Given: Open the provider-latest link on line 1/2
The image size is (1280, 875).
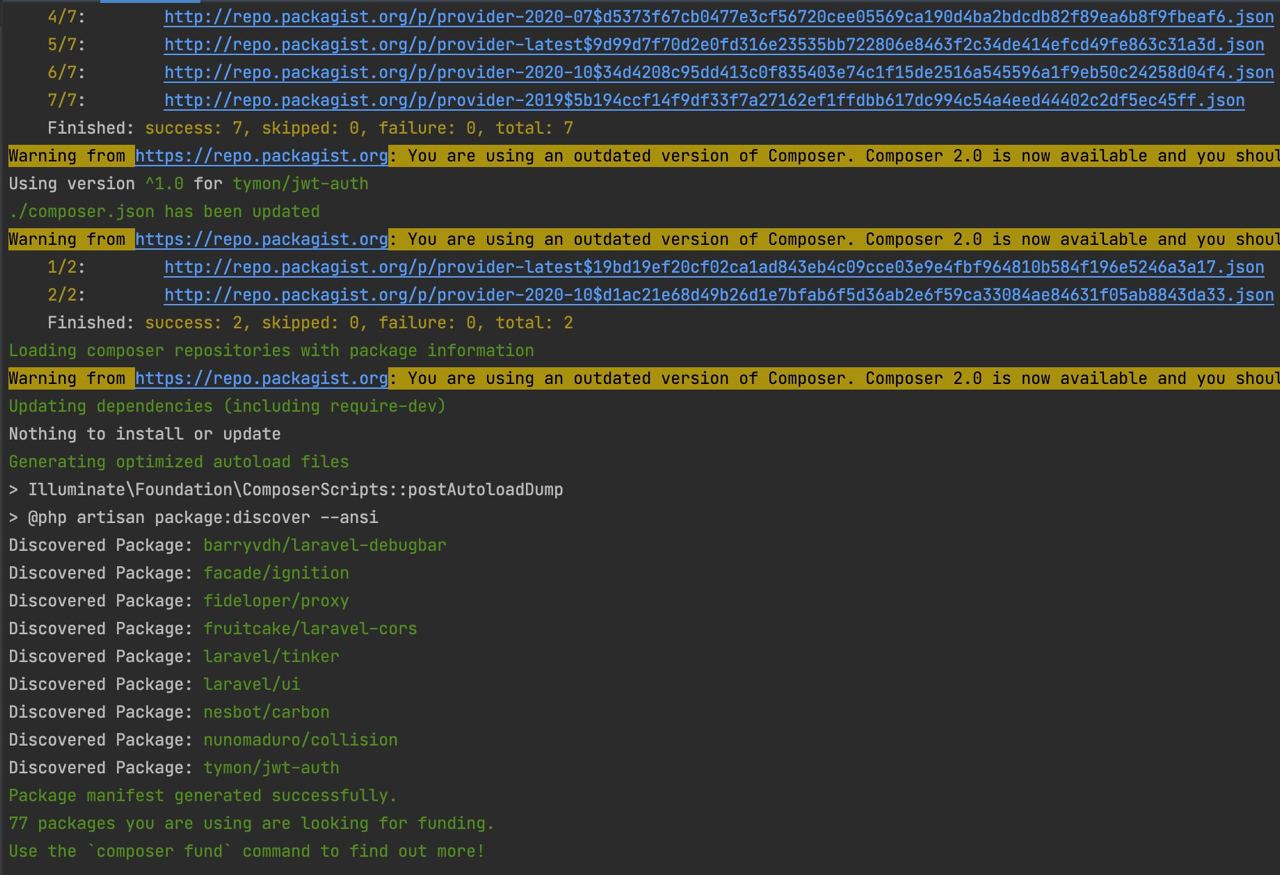Looking at the screenshot, I should pyautogui.click(x=714, y=268).
